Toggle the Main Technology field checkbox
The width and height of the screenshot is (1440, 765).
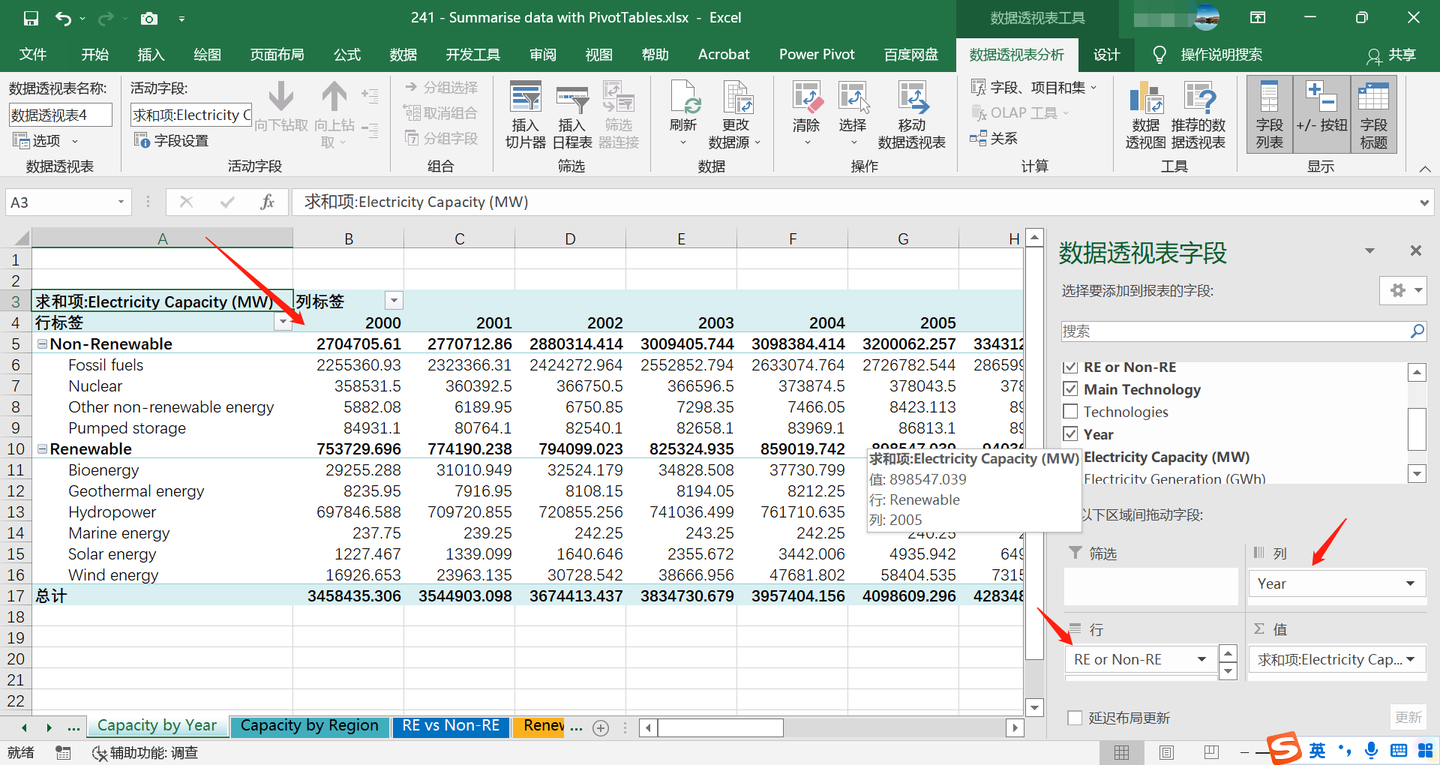(x=1070, y=389)
